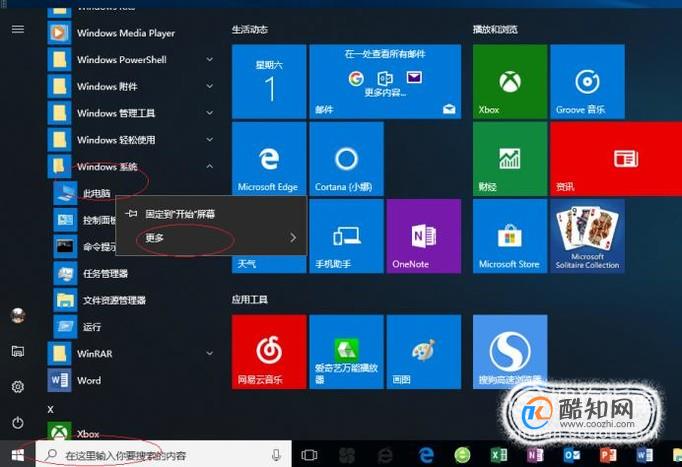Open Excel from the taskbar
The height and width of the screenshot is (467, 682).
click(x=498, y=455)
